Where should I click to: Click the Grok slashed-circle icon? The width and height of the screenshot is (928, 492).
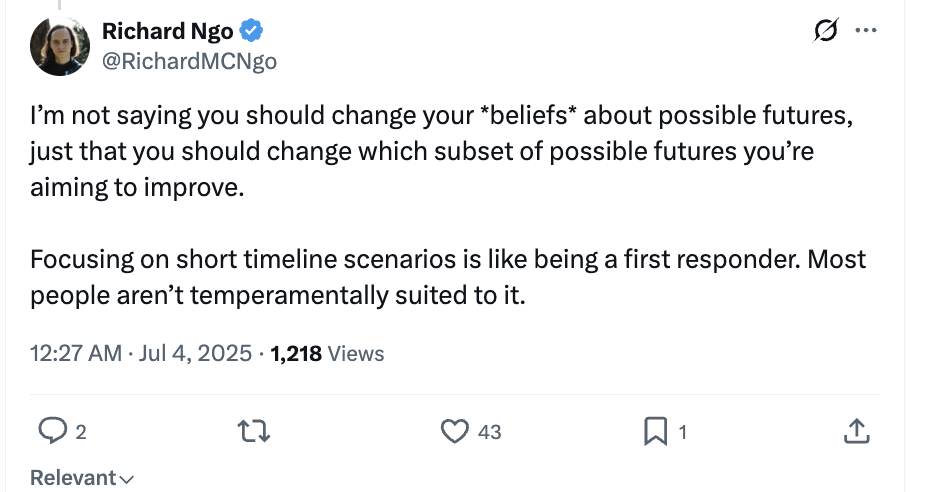tap(827, 32)
